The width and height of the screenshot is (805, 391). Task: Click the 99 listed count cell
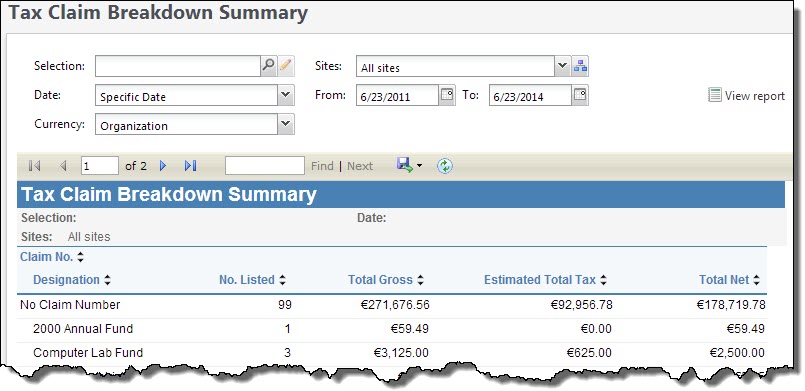pyautogui.click(x=284, y=305)
